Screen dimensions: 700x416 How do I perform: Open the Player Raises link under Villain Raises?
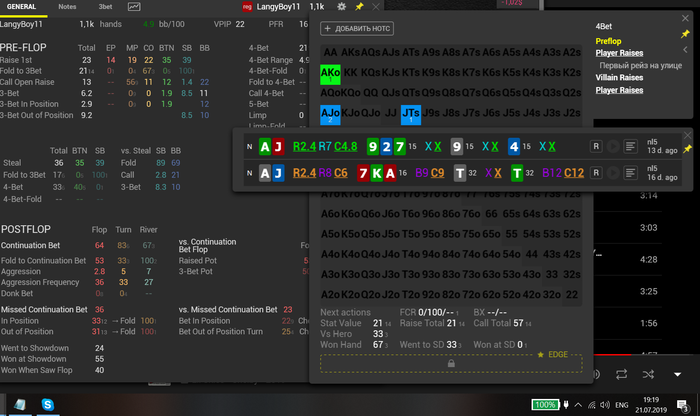tap(619, 90)
